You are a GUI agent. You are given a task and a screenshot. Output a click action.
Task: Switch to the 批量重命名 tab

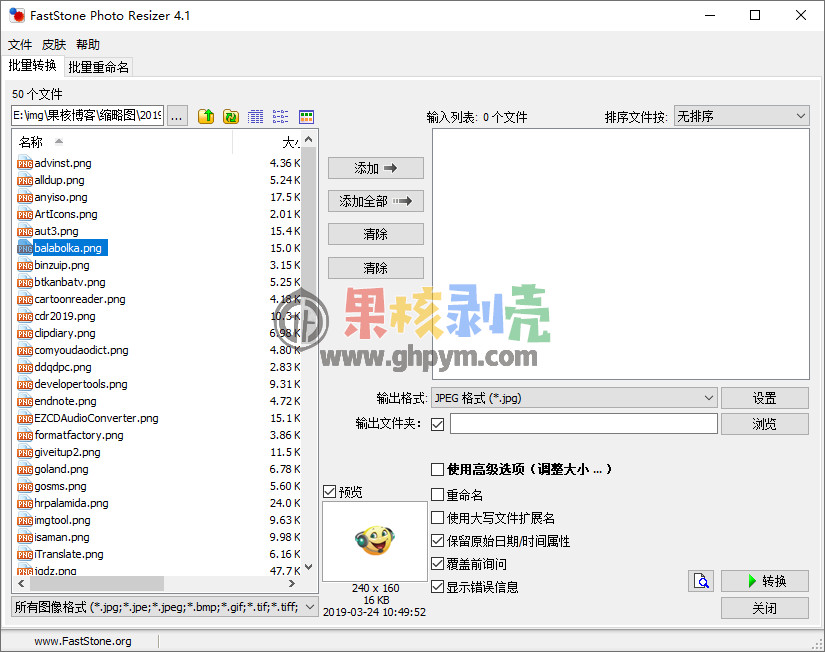(x=98, y=67)
